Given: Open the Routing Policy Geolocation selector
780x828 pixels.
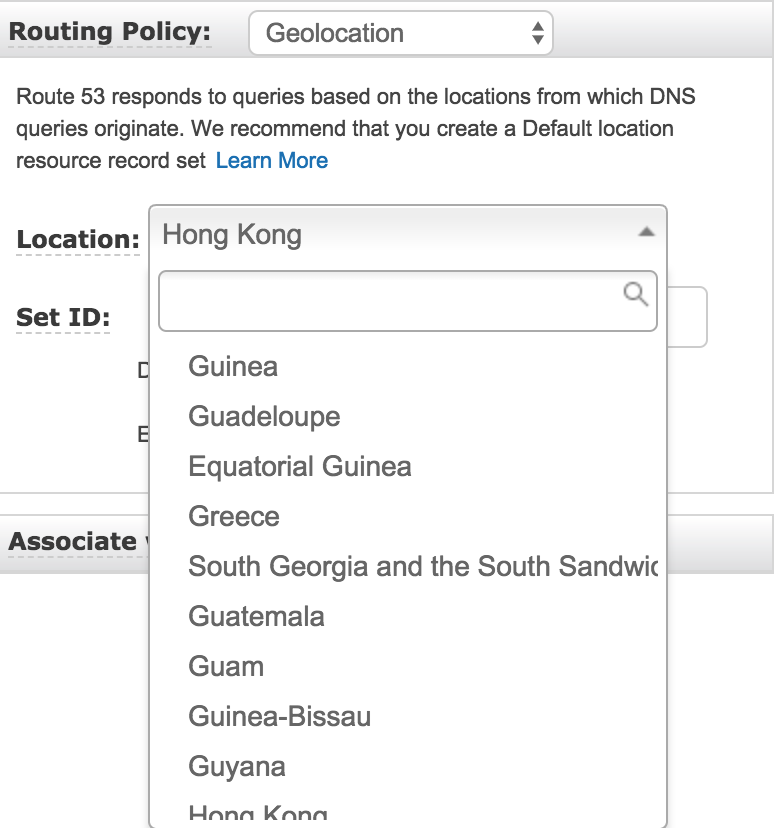Looking at the screenshot, I should (x=401, y=33).
